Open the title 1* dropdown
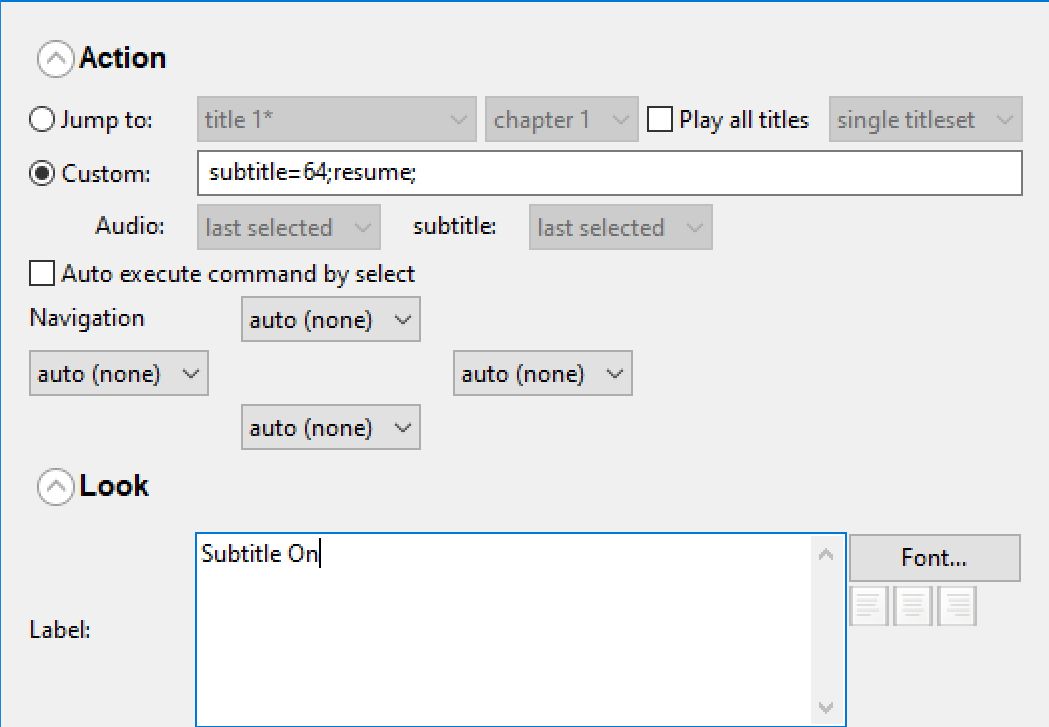 click(x=337, y=120)
